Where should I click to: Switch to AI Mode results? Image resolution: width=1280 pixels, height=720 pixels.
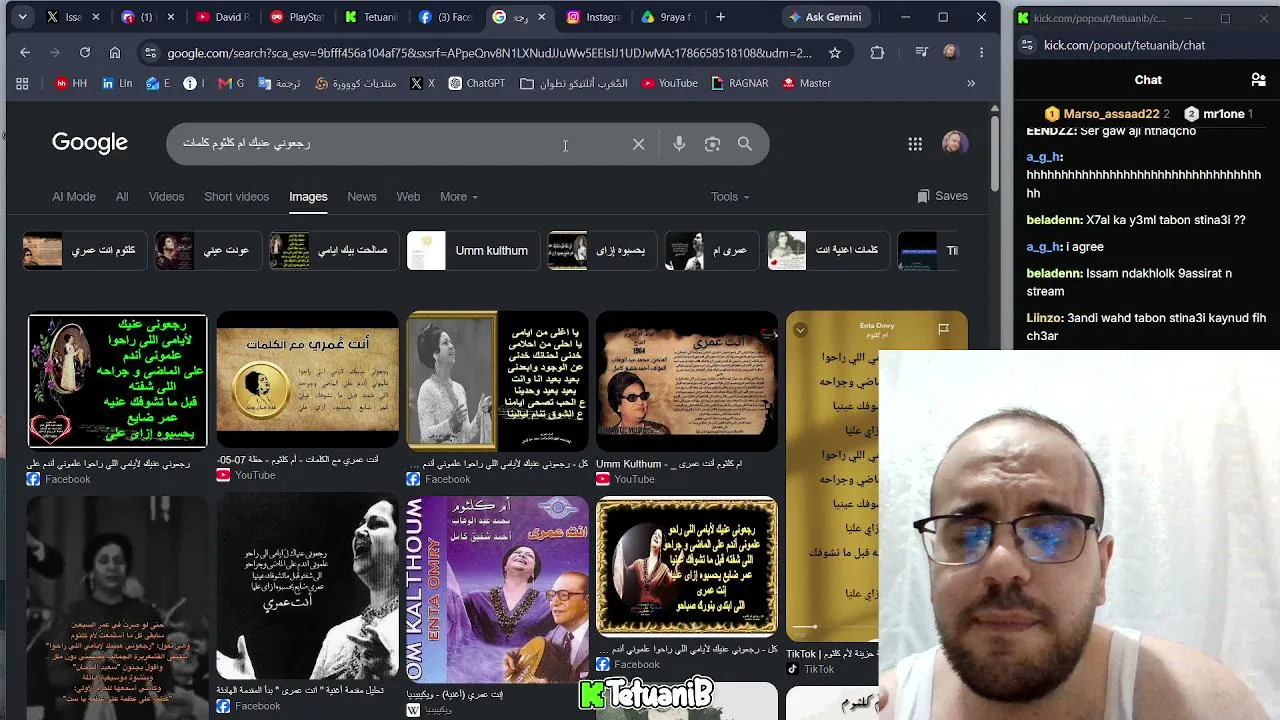[74, 197]
